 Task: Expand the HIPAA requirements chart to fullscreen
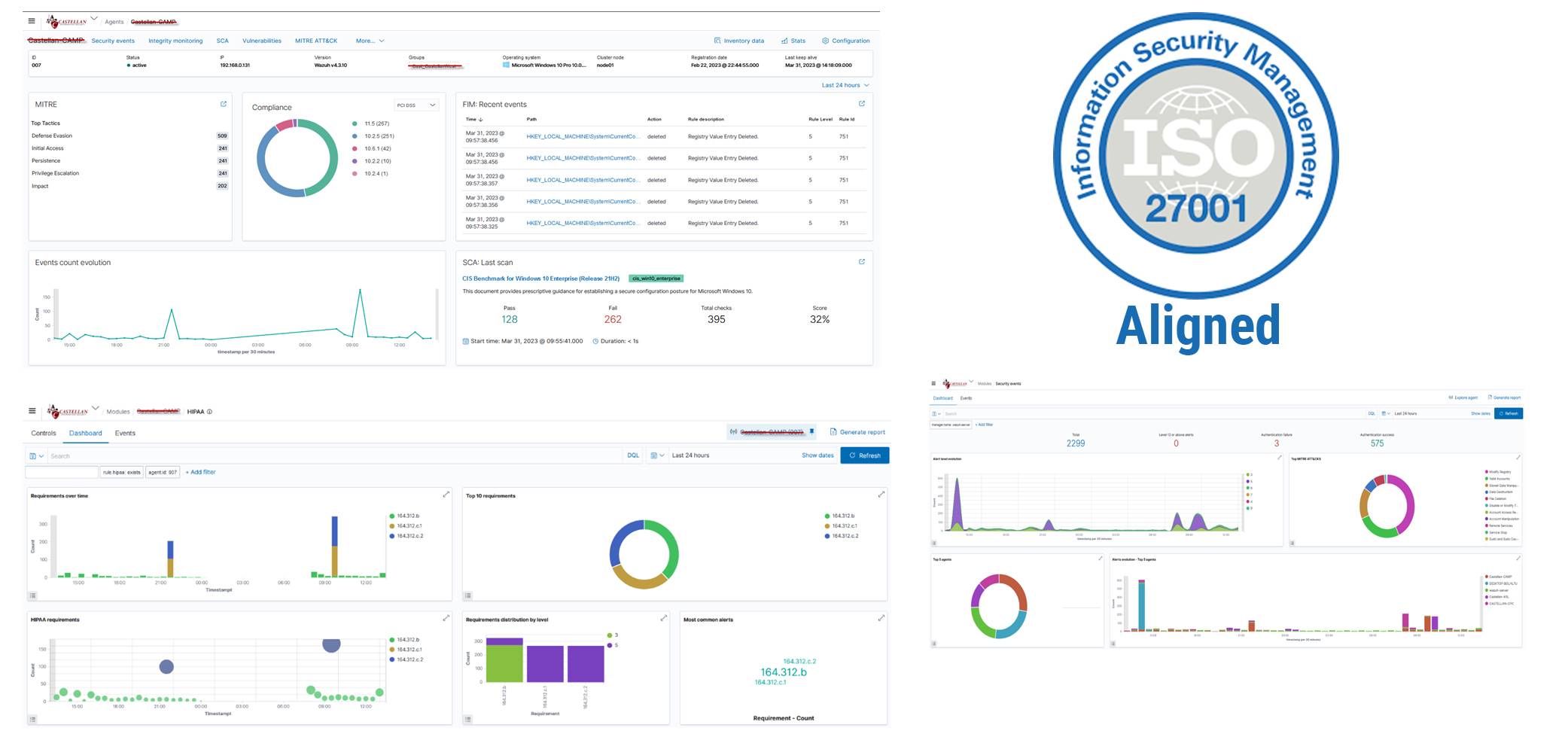tap(446, 618)
